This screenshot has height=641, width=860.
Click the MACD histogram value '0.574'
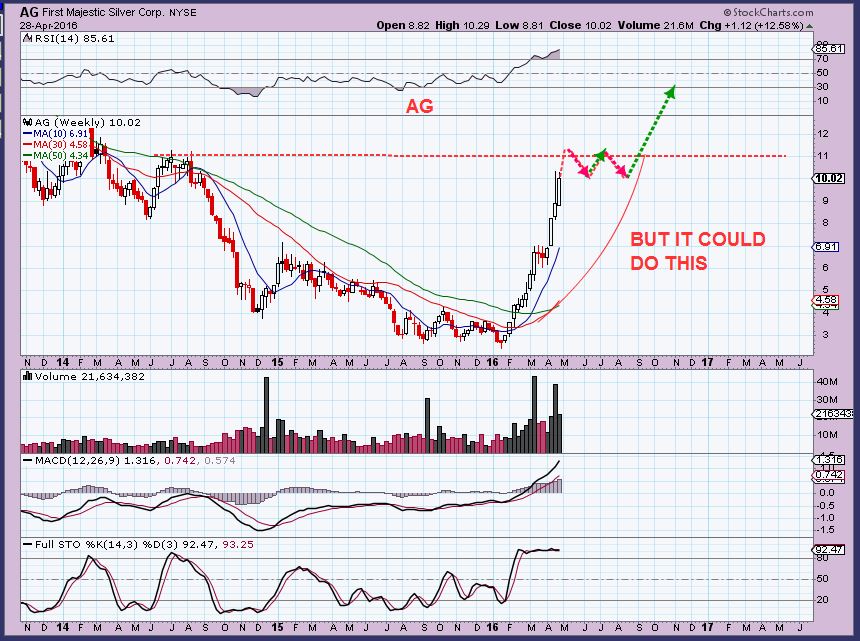point(220,461)
